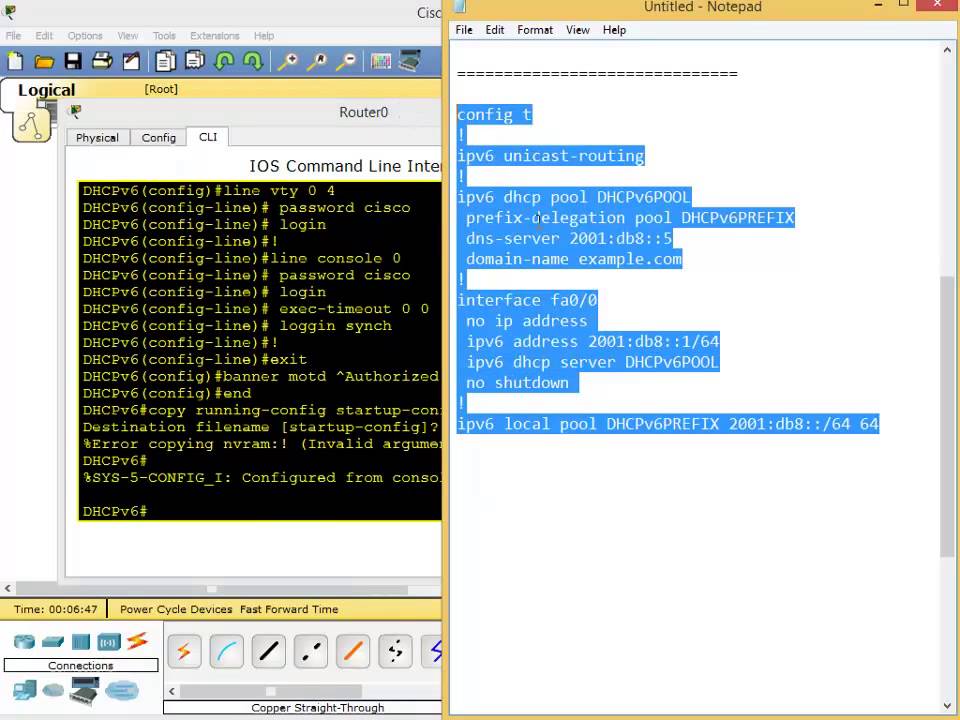
Task: Select the WAN Emulation cloud category
Action: [x=53, y=691]
